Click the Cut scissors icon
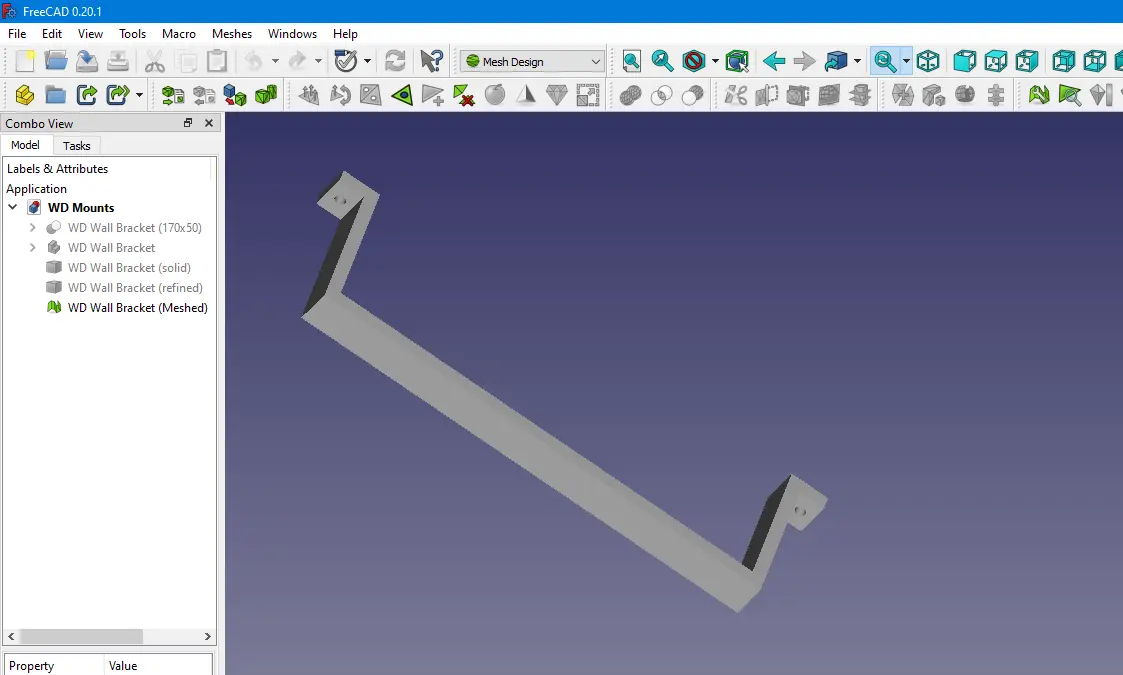The height and width of the screenshot is (675, 1123). click(154, 62)
